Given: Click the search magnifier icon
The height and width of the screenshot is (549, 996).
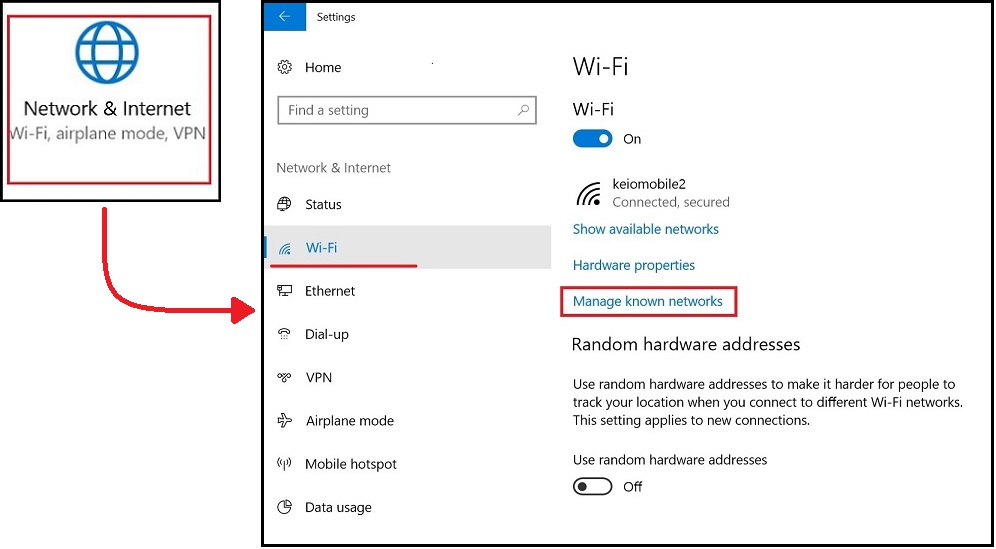Looking at the screenshot, I should (x=523, y=110).
